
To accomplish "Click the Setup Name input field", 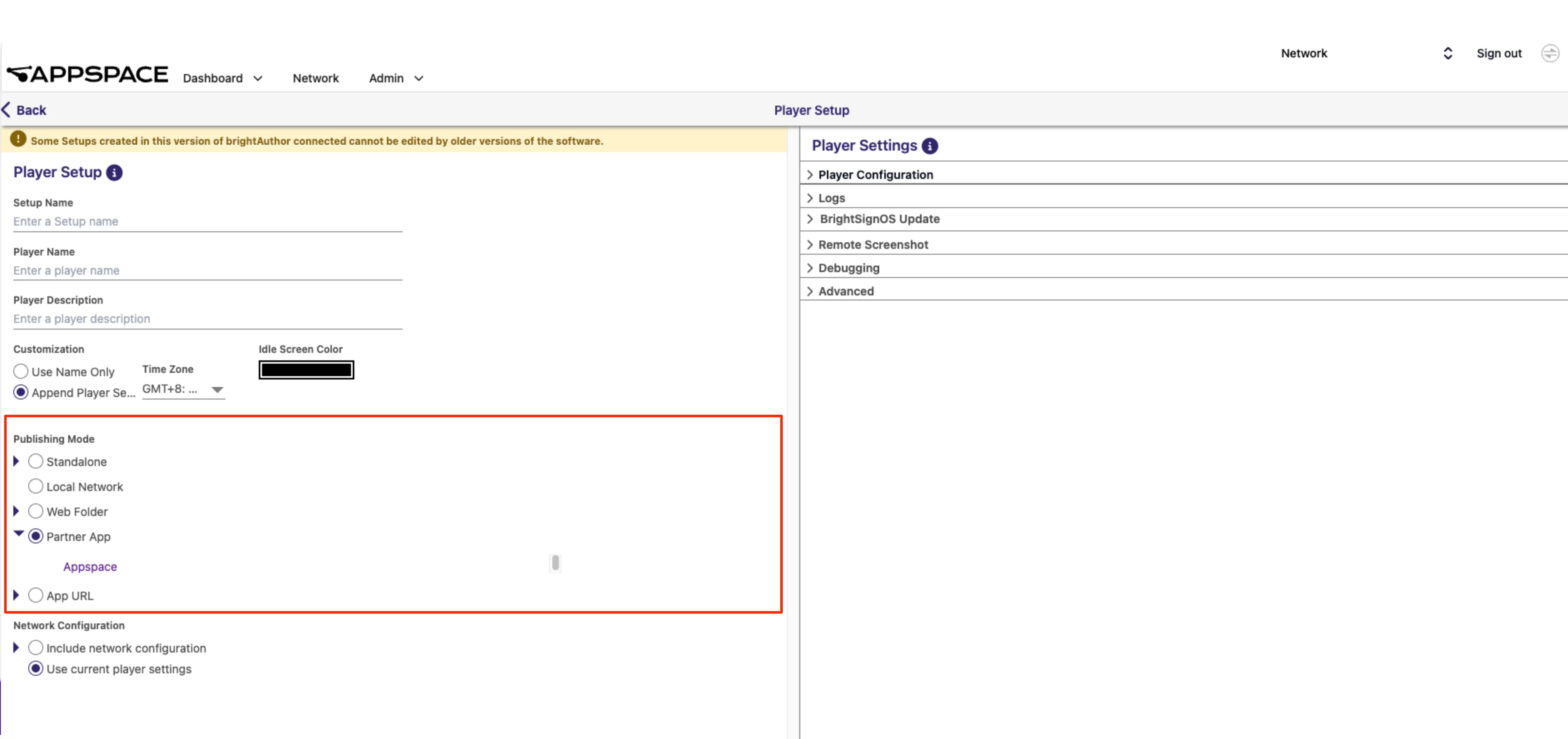I will coord(207,222).
